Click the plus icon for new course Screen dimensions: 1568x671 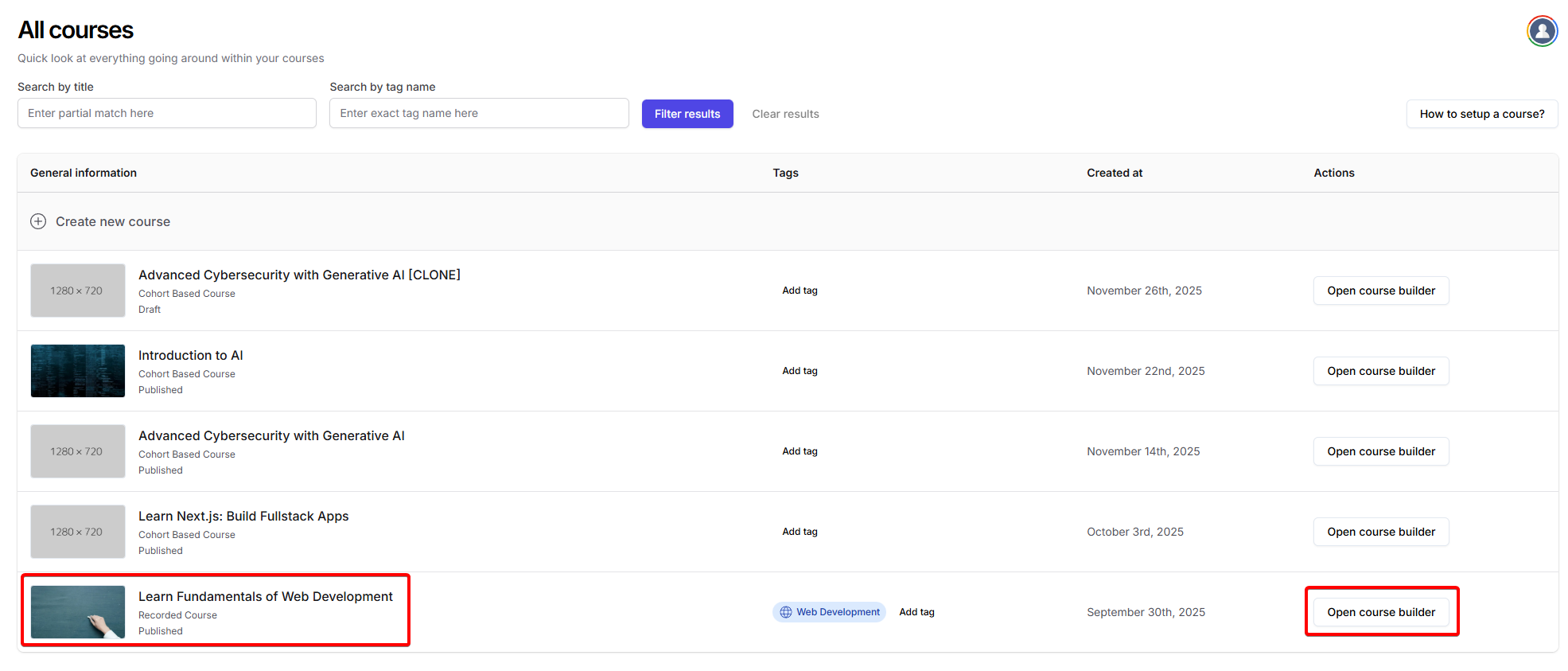(38, 221)
